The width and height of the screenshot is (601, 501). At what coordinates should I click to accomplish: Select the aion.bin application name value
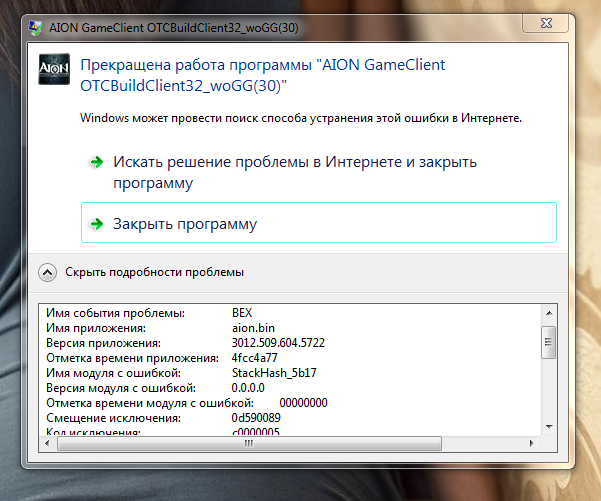(253, 328)
